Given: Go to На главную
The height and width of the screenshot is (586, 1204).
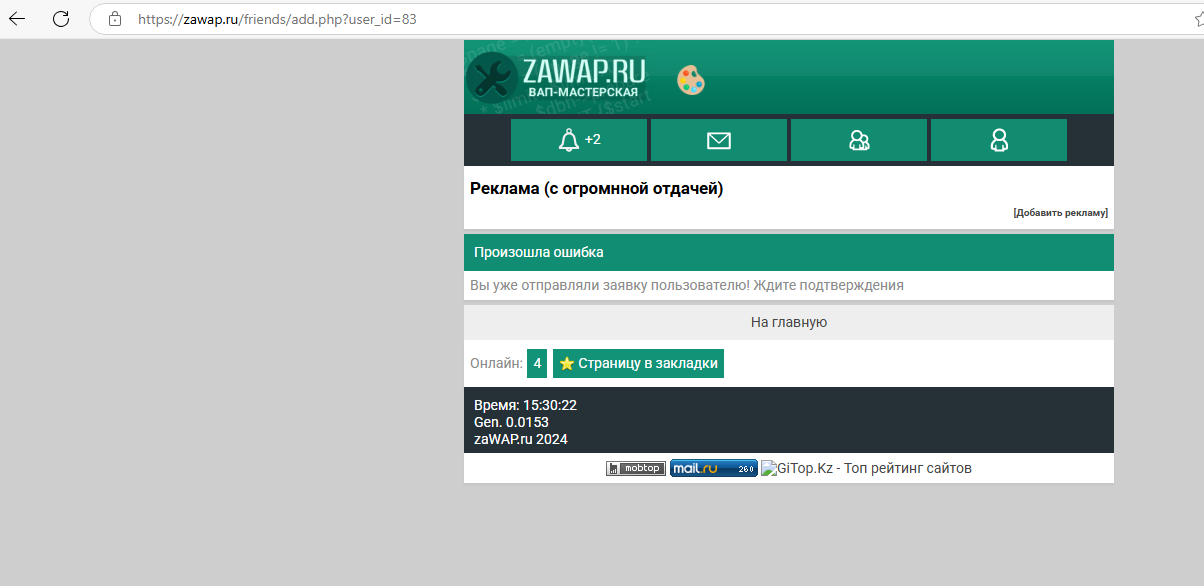Looking at the screenshot, I should 788,322.
